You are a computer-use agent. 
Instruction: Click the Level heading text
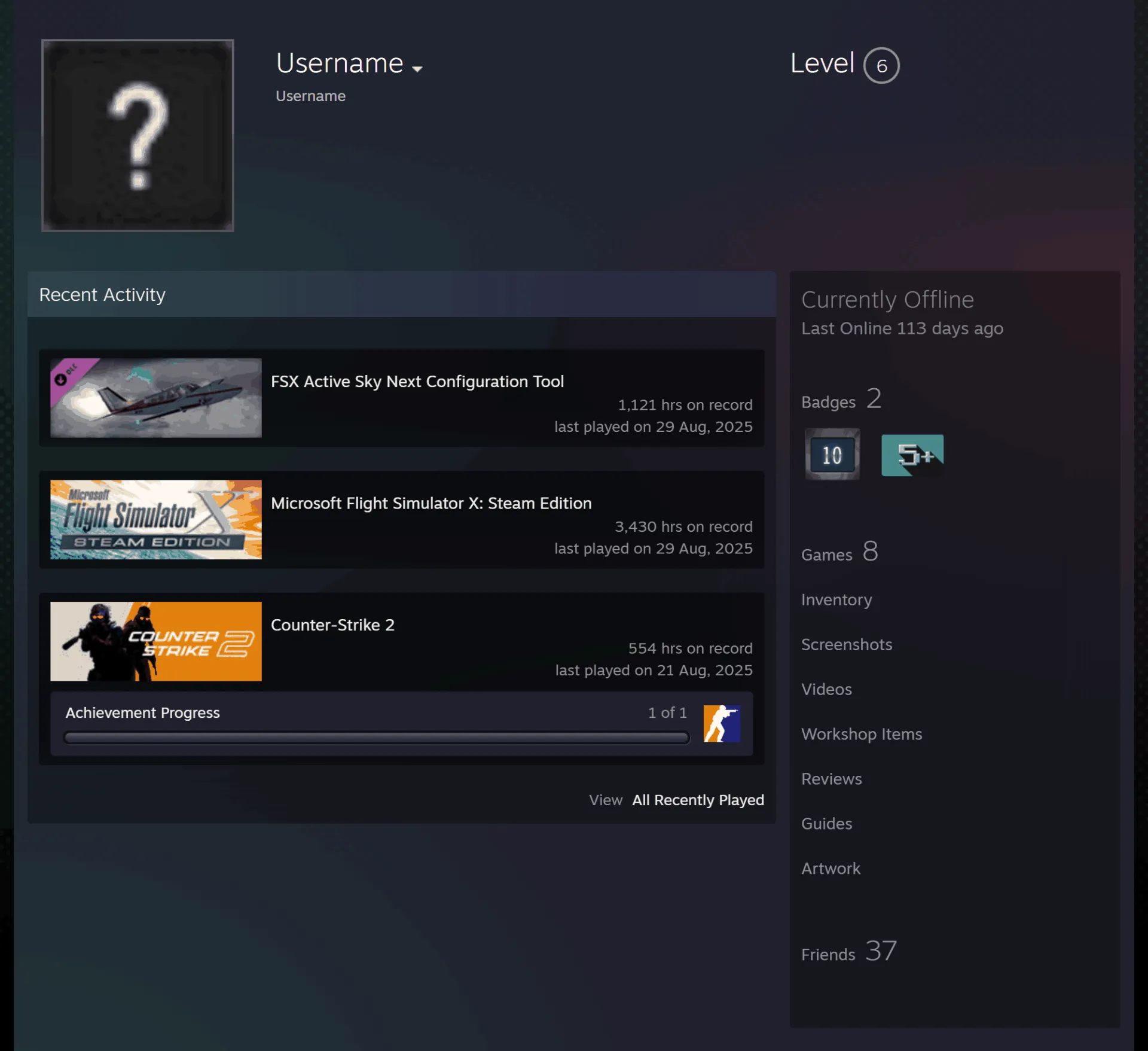pyautogui.click(x=822, y=63)
